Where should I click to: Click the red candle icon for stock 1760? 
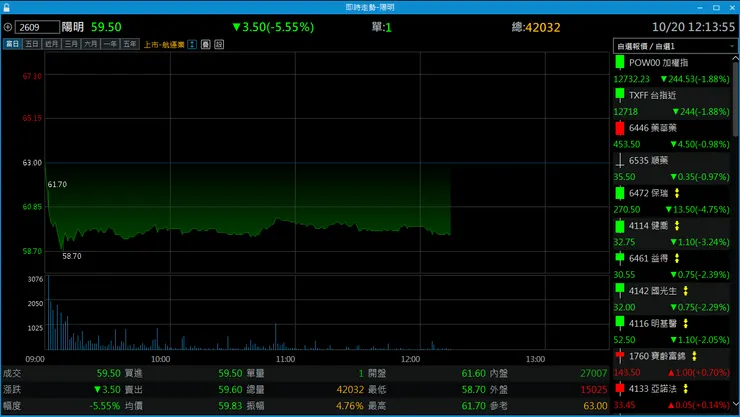[620, 356]
